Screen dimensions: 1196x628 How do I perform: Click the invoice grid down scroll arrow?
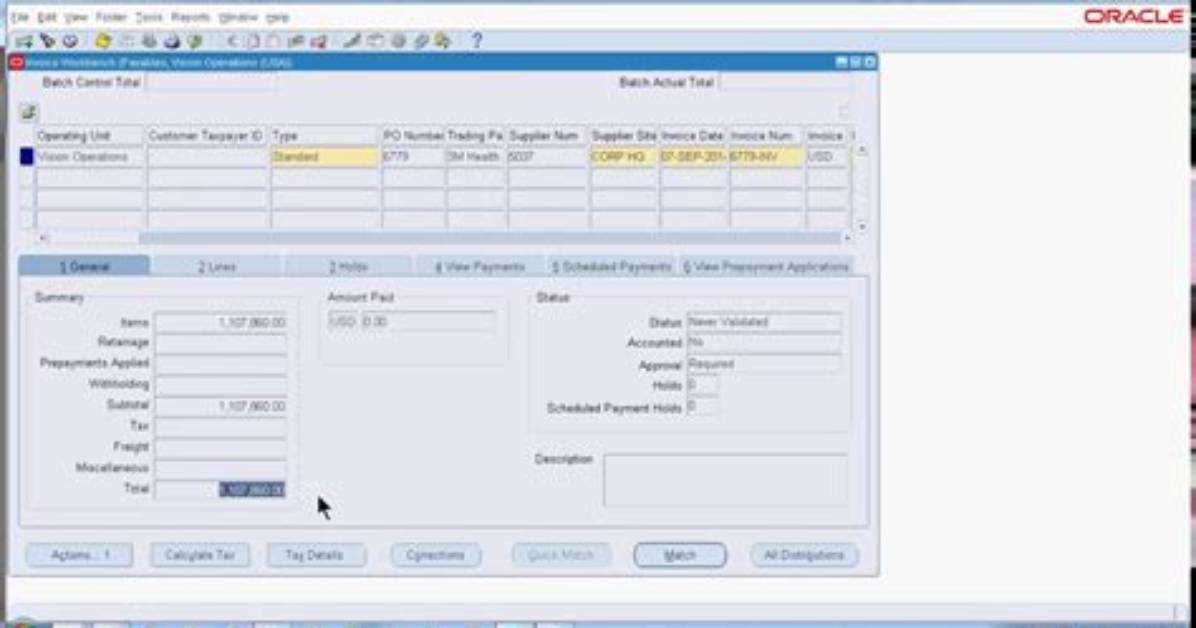(862, 226)
